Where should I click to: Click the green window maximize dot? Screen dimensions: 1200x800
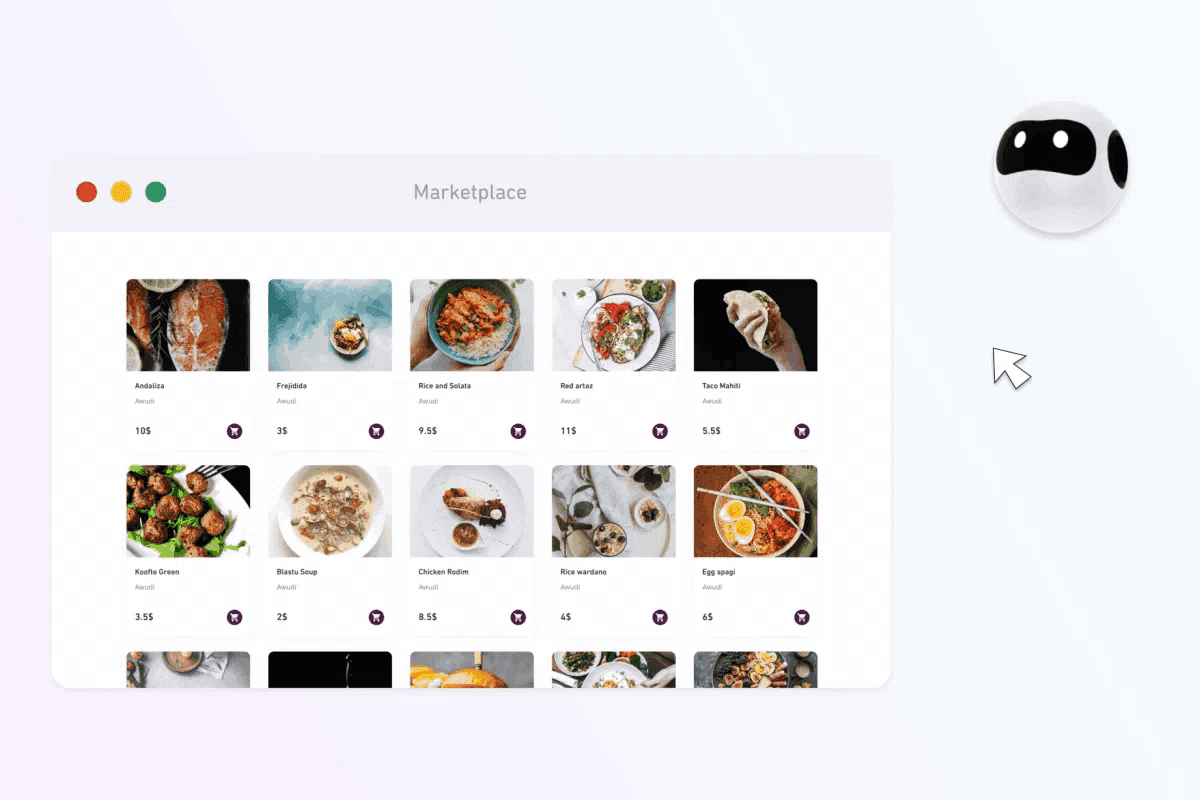[155, 192]
